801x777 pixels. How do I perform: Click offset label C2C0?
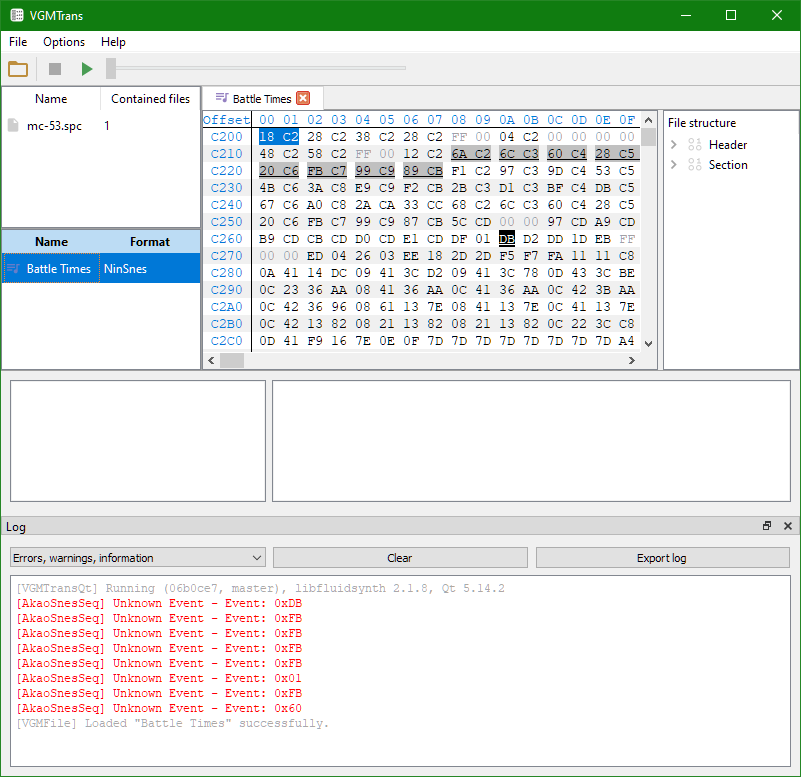coord(226,340)
